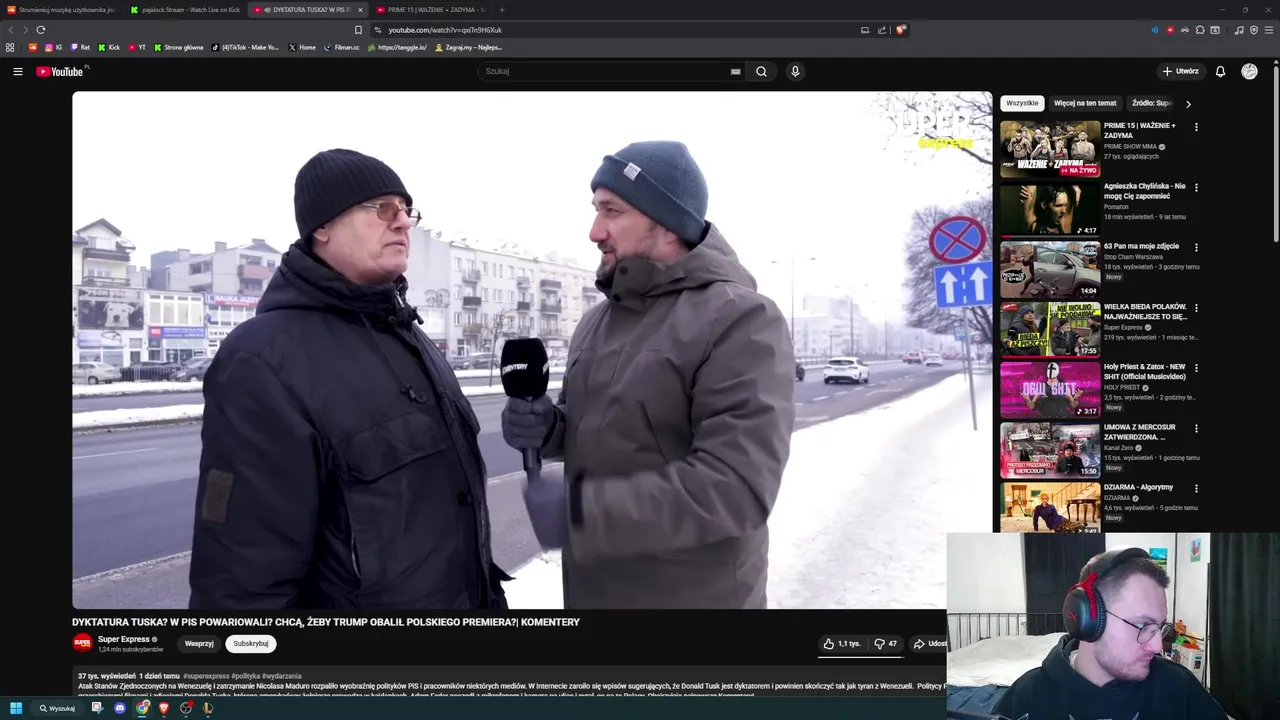Bookmark this page icon
1280x720 pixels.
(358, 30)
